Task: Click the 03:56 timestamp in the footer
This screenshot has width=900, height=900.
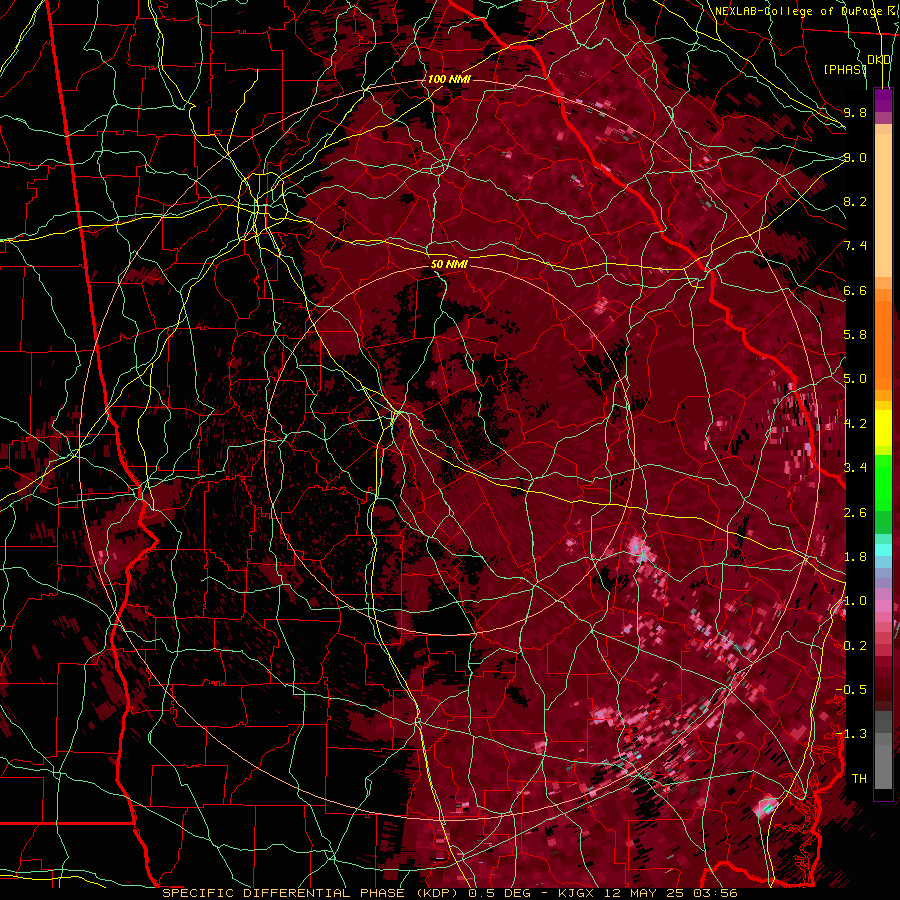Action: 716,893
